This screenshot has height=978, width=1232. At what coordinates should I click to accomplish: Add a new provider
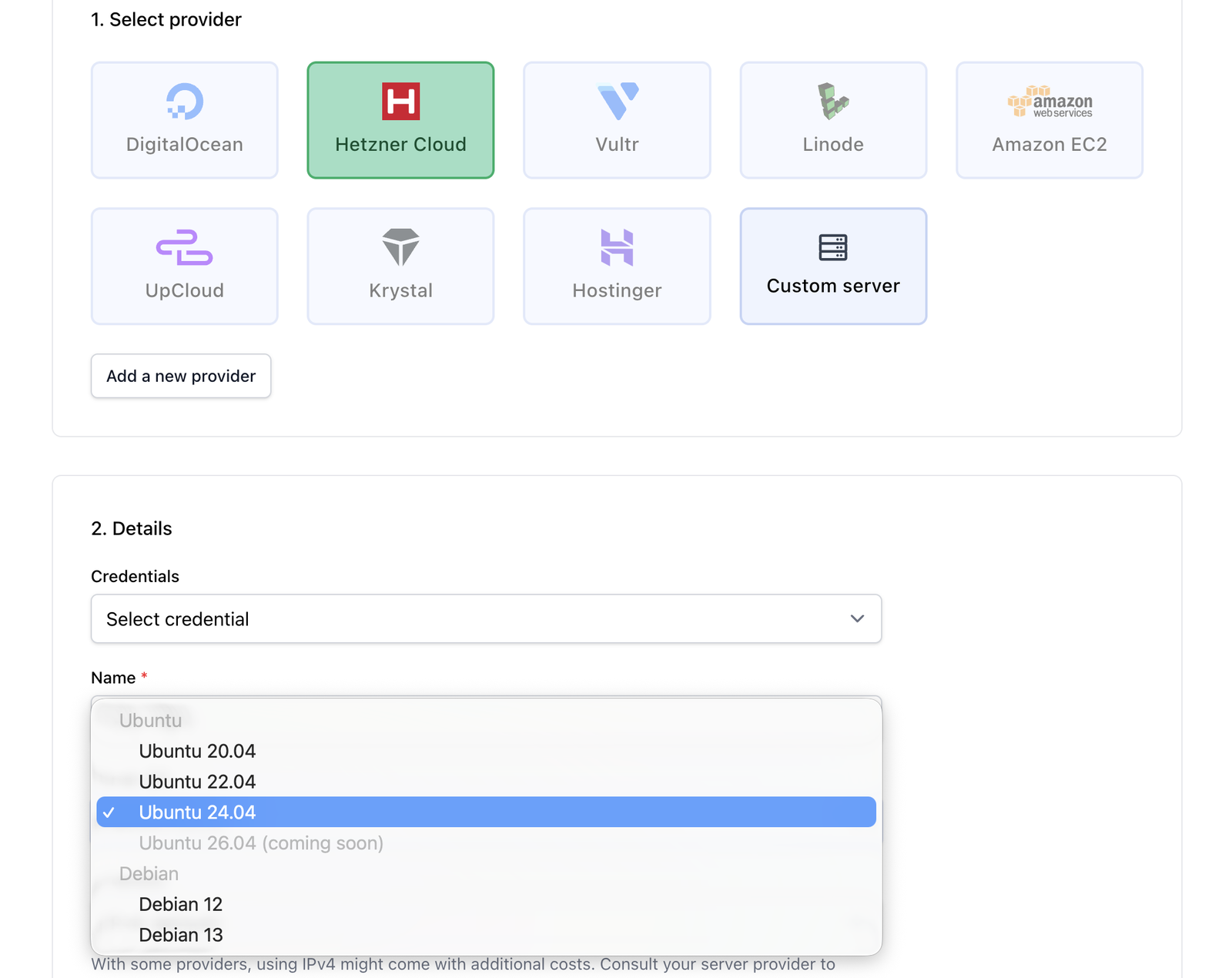[181, 376]
